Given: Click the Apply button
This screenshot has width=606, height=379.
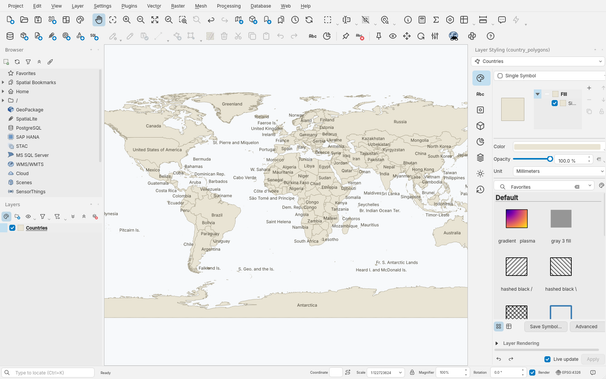Looking at the screenshot, I should pyautogui.click(x=592, y=359).
